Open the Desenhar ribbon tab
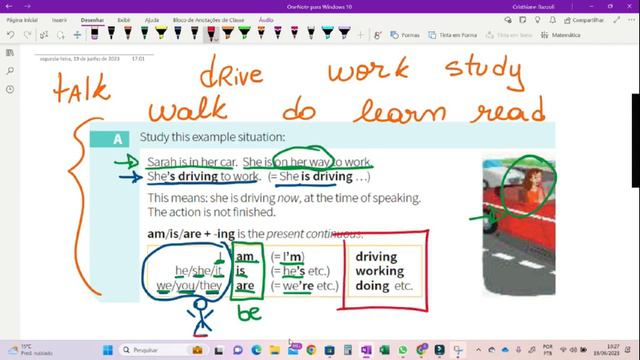Screen dimensions: 640x360 pyautogui.click(x=92, y=20)
